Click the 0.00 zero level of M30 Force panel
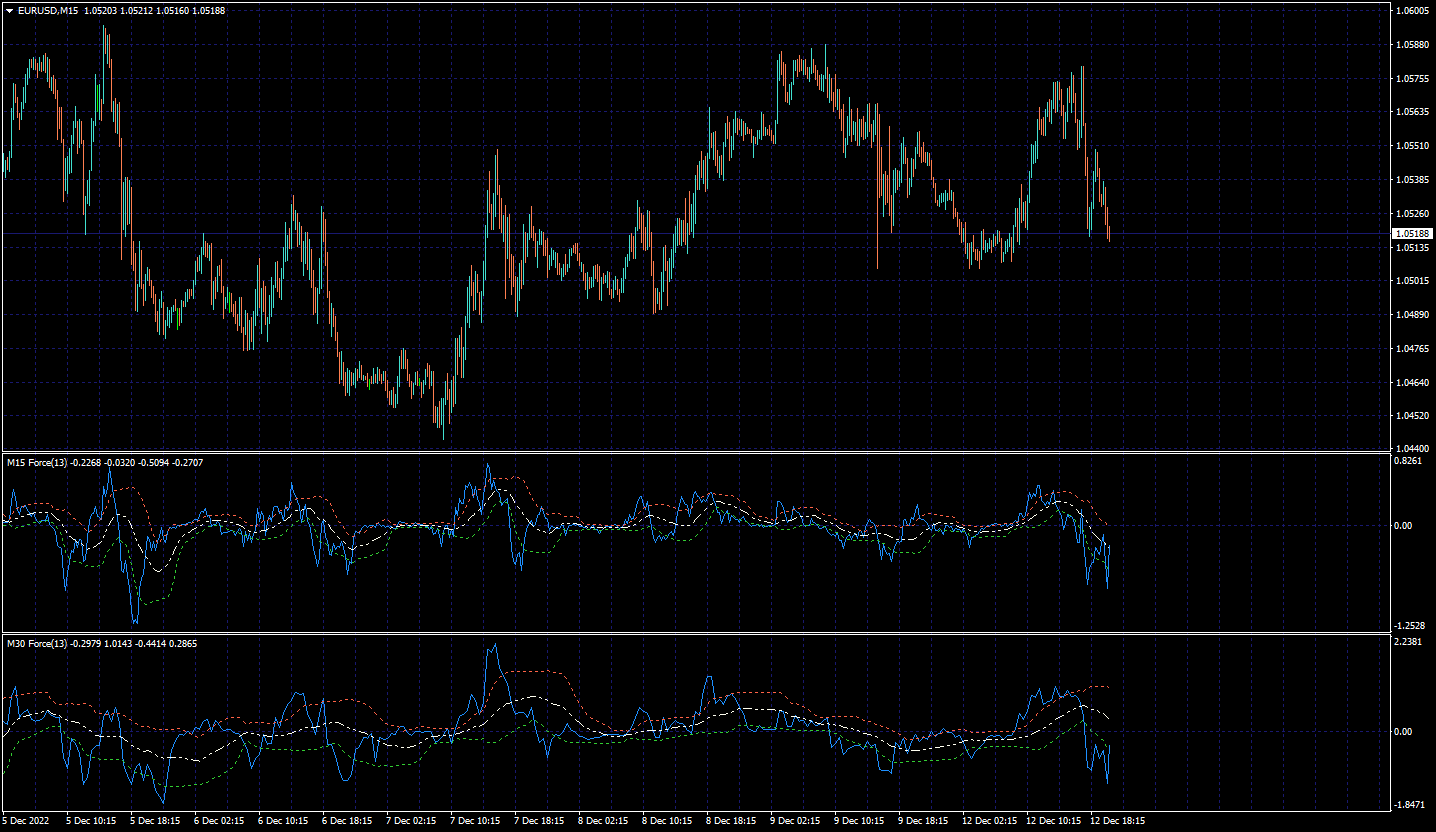 point(1404,732)
